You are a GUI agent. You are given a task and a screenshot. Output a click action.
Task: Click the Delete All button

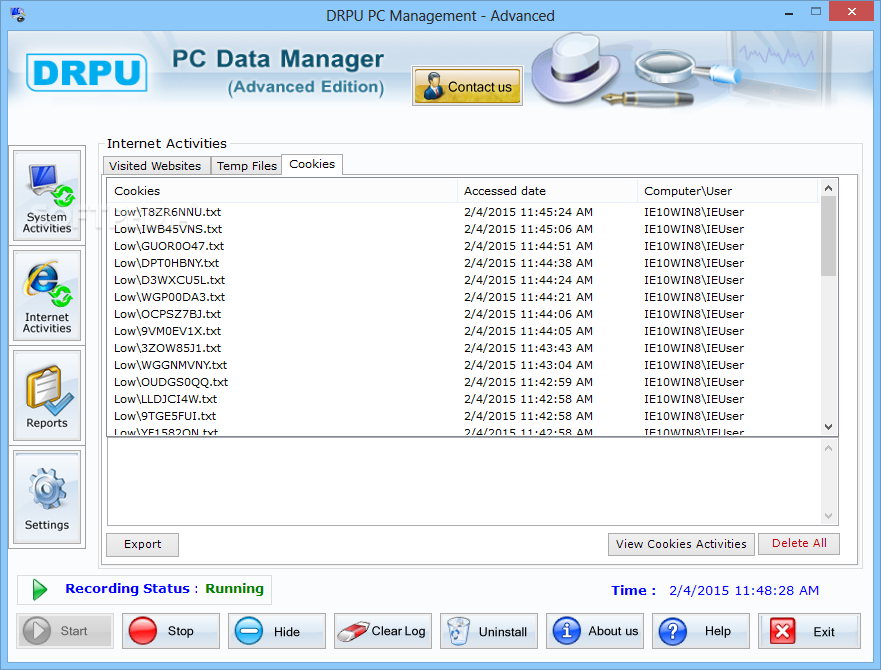[x=799, y=544]
